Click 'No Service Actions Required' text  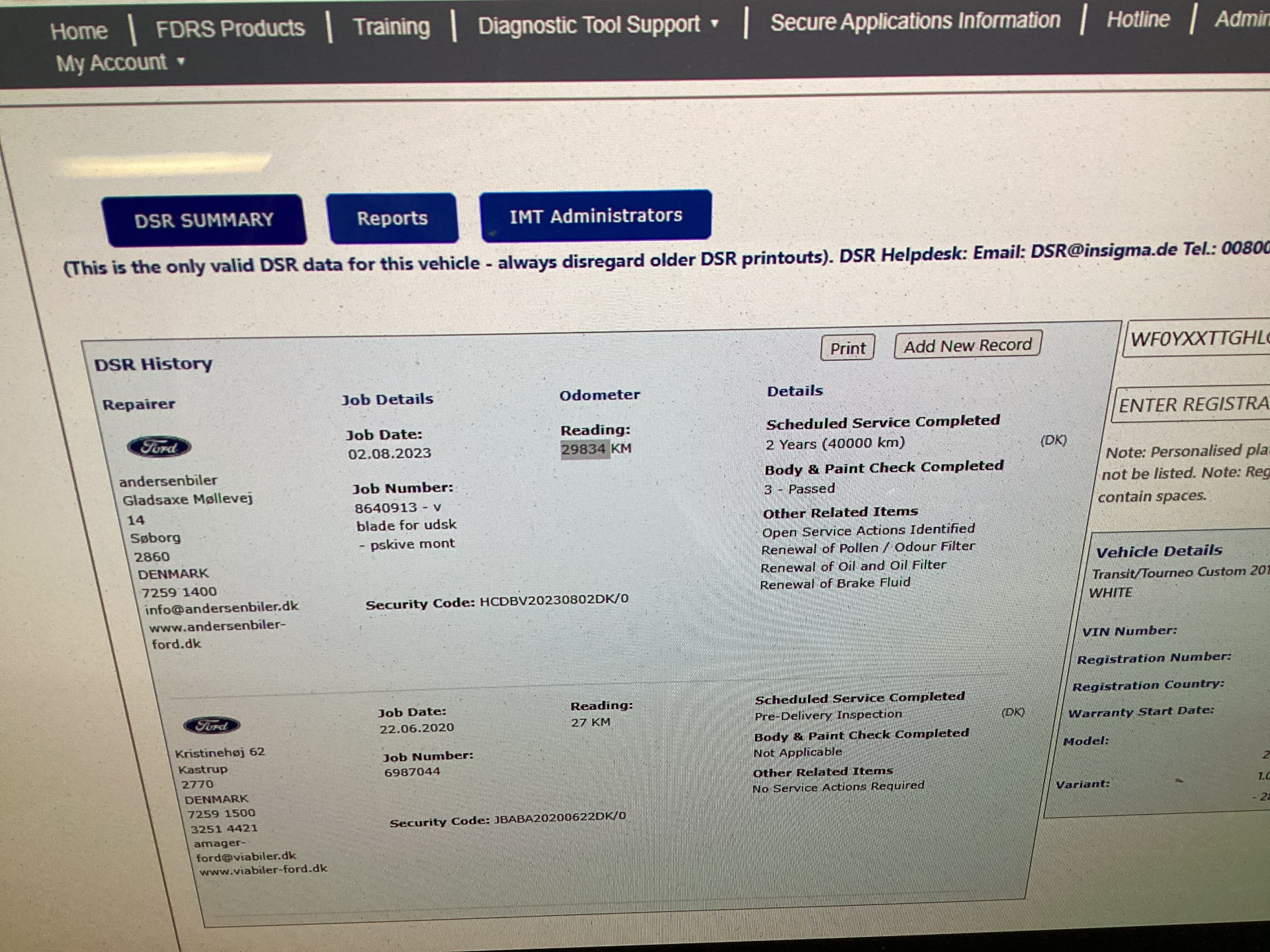(838, 787)
